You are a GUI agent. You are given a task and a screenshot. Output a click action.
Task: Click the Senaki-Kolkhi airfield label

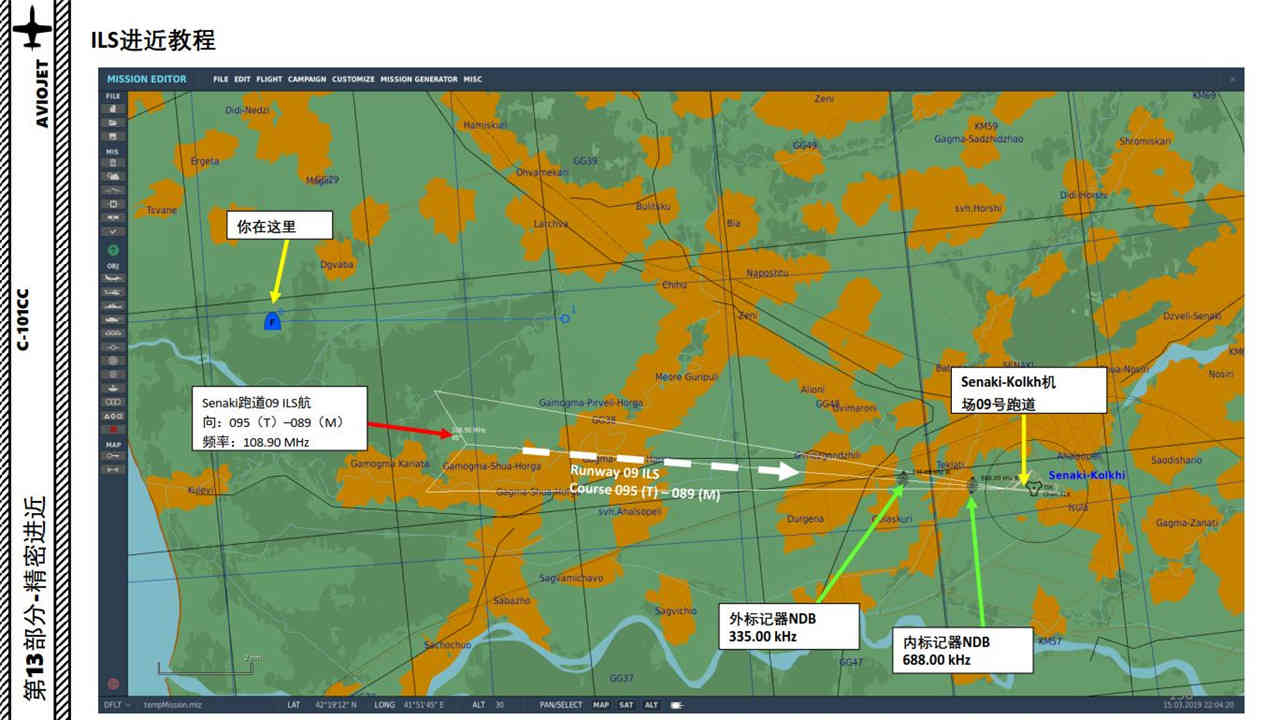tap(1087, 475)
